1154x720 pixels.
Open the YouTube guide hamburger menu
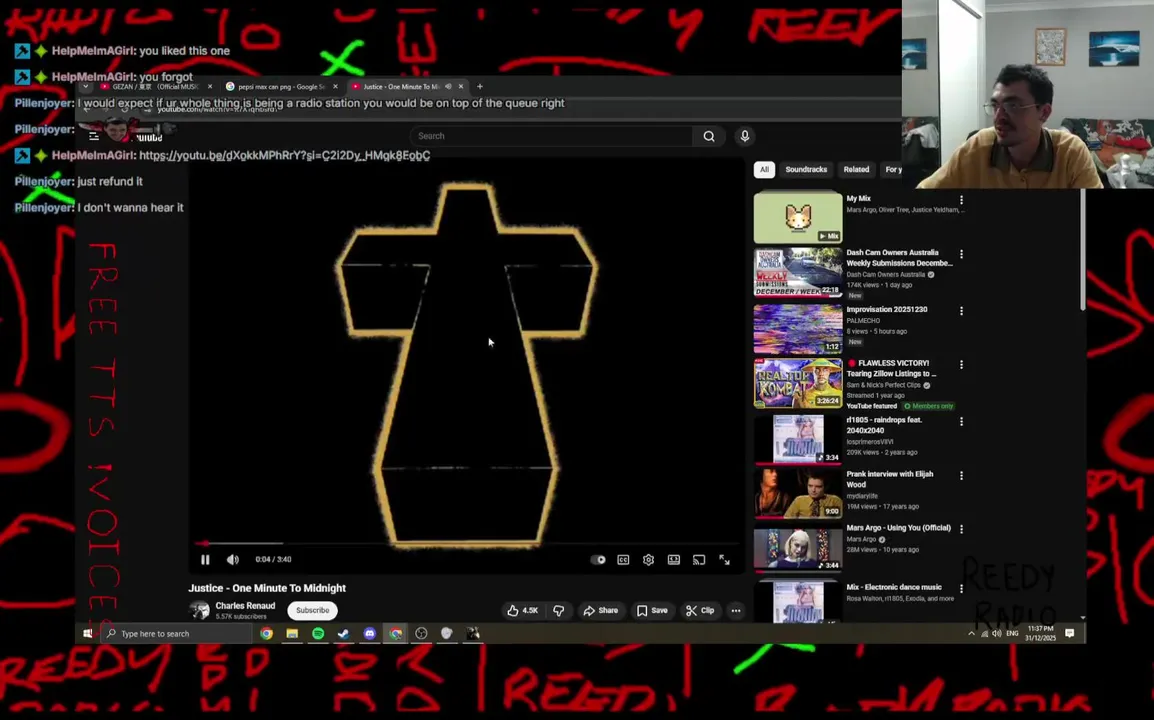(94, 136)
